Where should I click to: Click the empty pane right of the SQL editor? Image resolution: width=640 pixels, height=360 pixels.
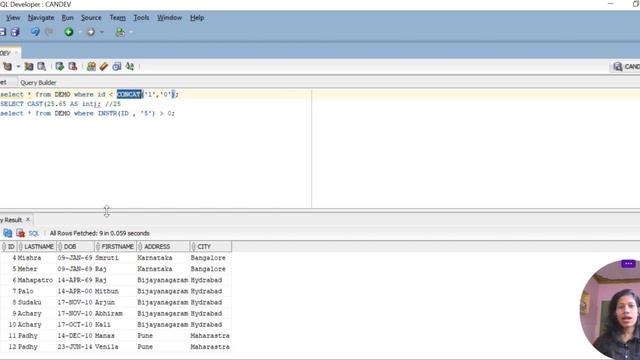(x=476, y=149)
